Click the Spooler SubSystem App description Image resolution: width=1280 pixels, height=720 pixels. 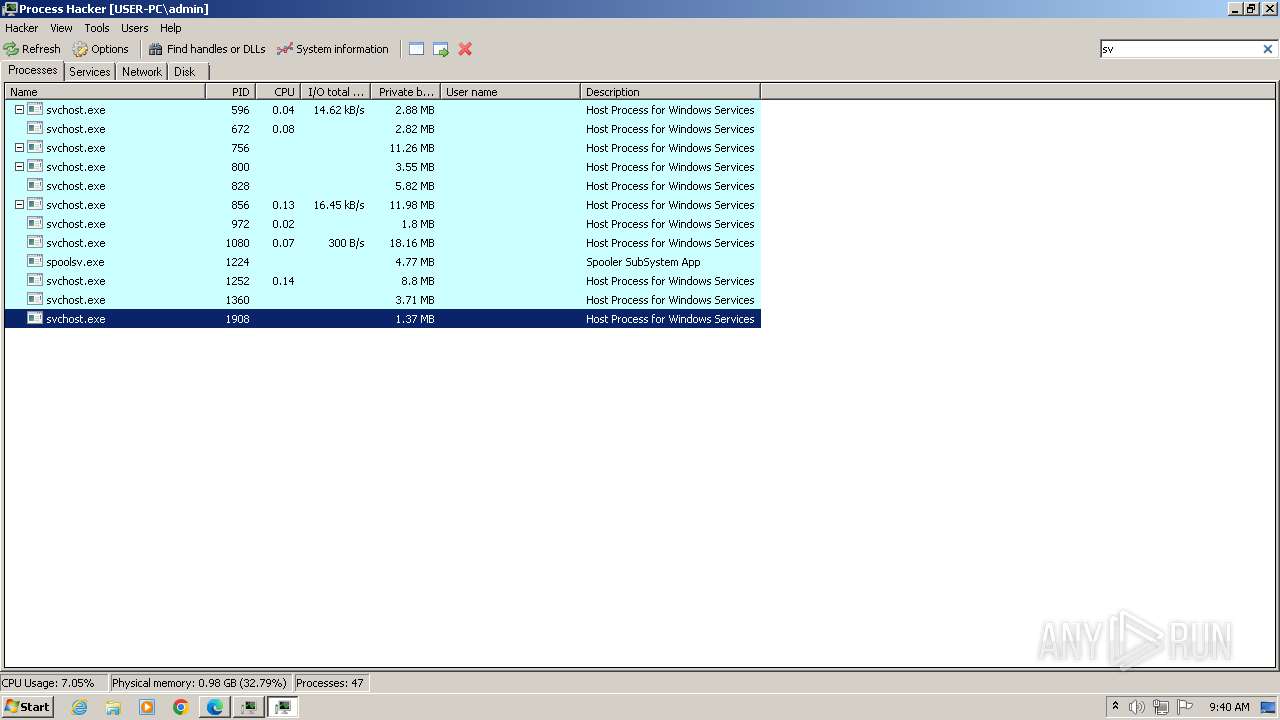pos(643,262)
